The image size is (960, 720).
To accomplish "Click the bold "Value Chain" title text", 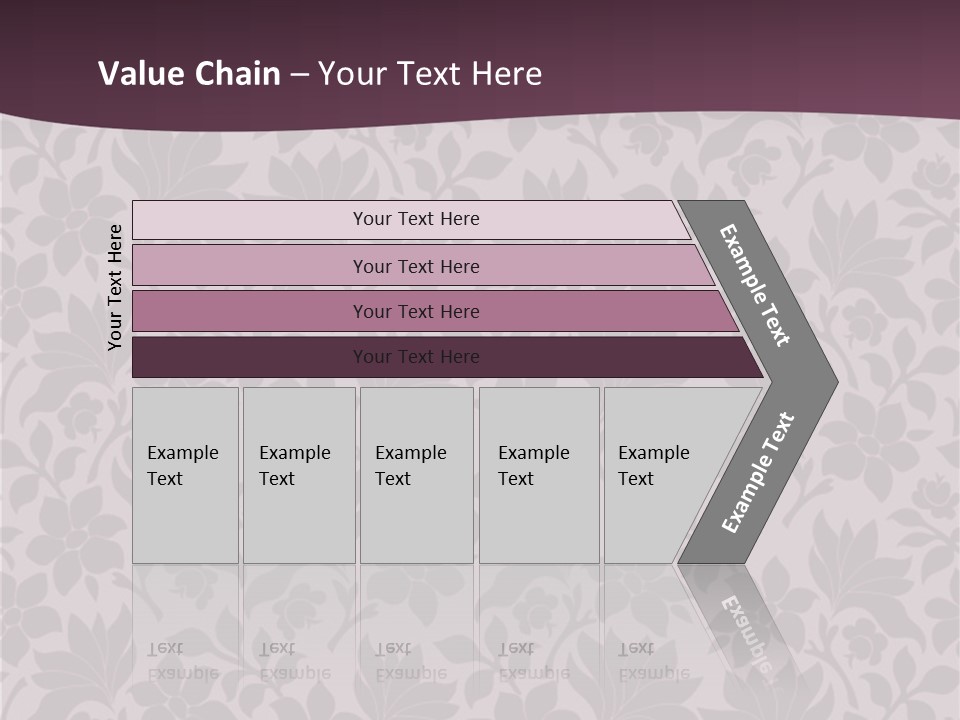I will pyautogui.click(x=189, y=74).
